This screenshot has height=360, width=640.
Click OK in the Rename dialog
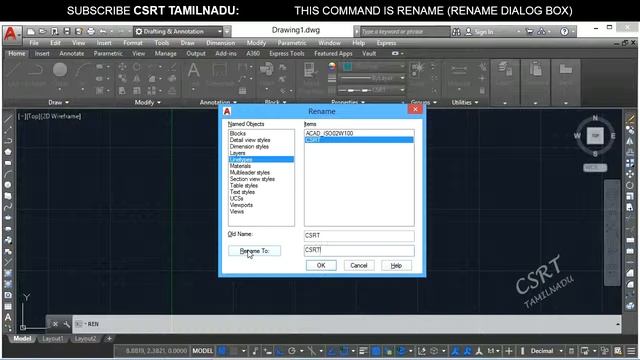click(321, 265)
